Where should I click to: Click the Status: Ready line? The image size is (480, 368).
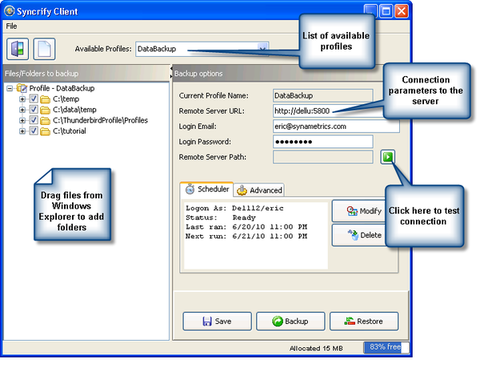pos(221,218)
